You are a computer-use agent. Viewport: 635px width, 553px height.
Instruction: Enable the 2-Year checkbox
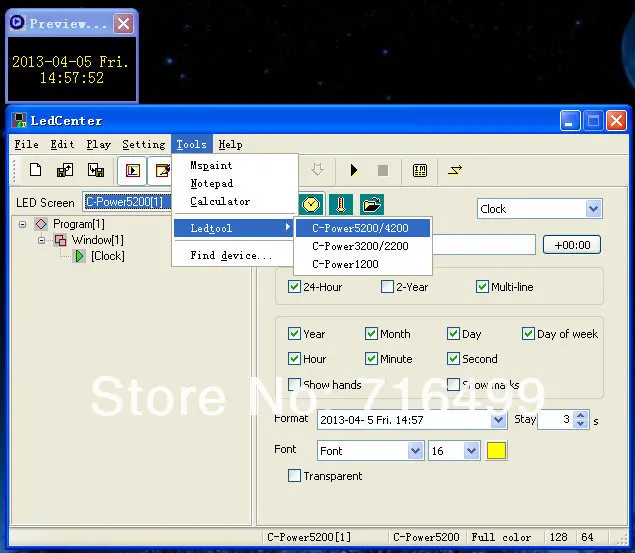coord(387,287)
